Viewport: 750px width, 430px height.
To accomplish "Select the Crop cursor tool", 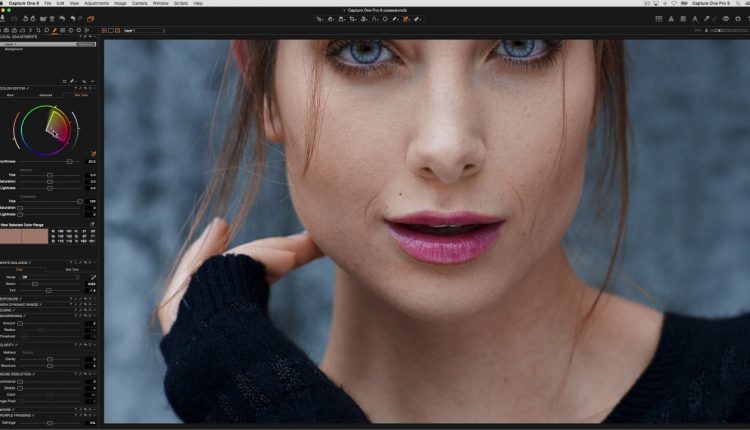I will point(353,19).
